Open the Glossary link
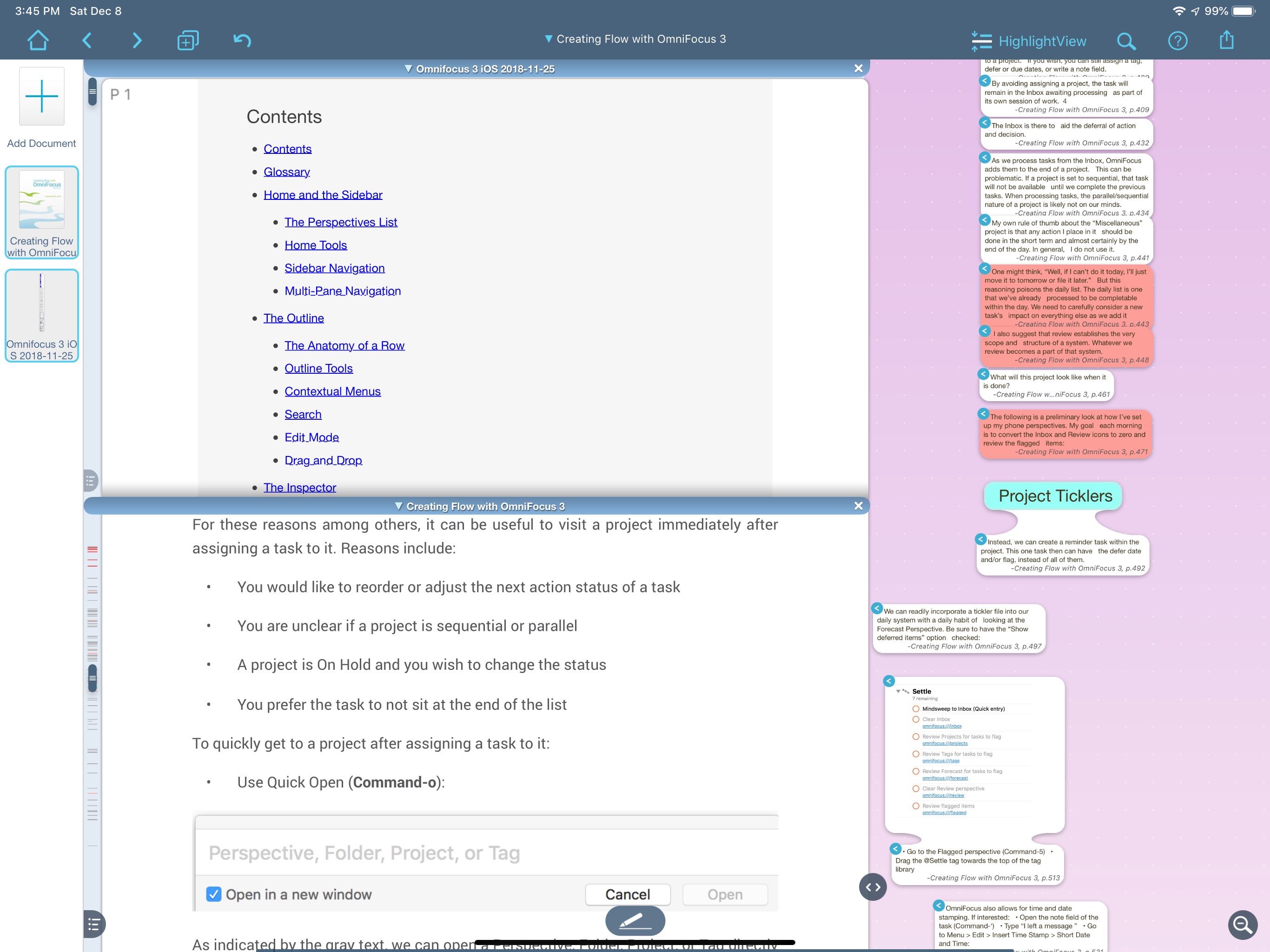Screen dimensions: 1270x952 [x=286, y=172]
